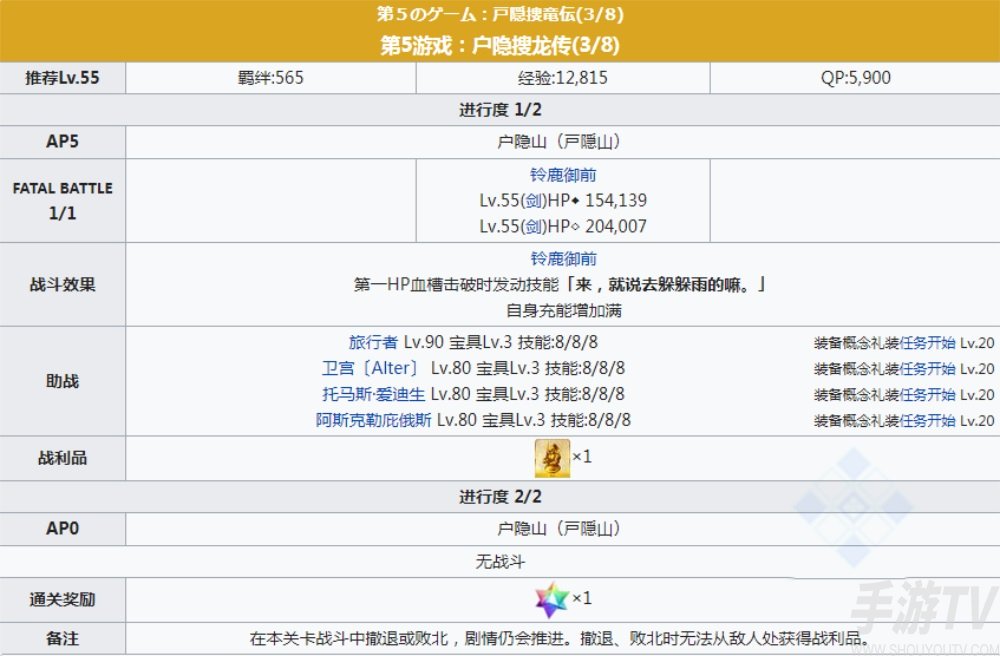Click the retreat note text 在本关卡战斗中撤退或败北
This screenshot has height=656, width=1000.
tap(349, 639)
